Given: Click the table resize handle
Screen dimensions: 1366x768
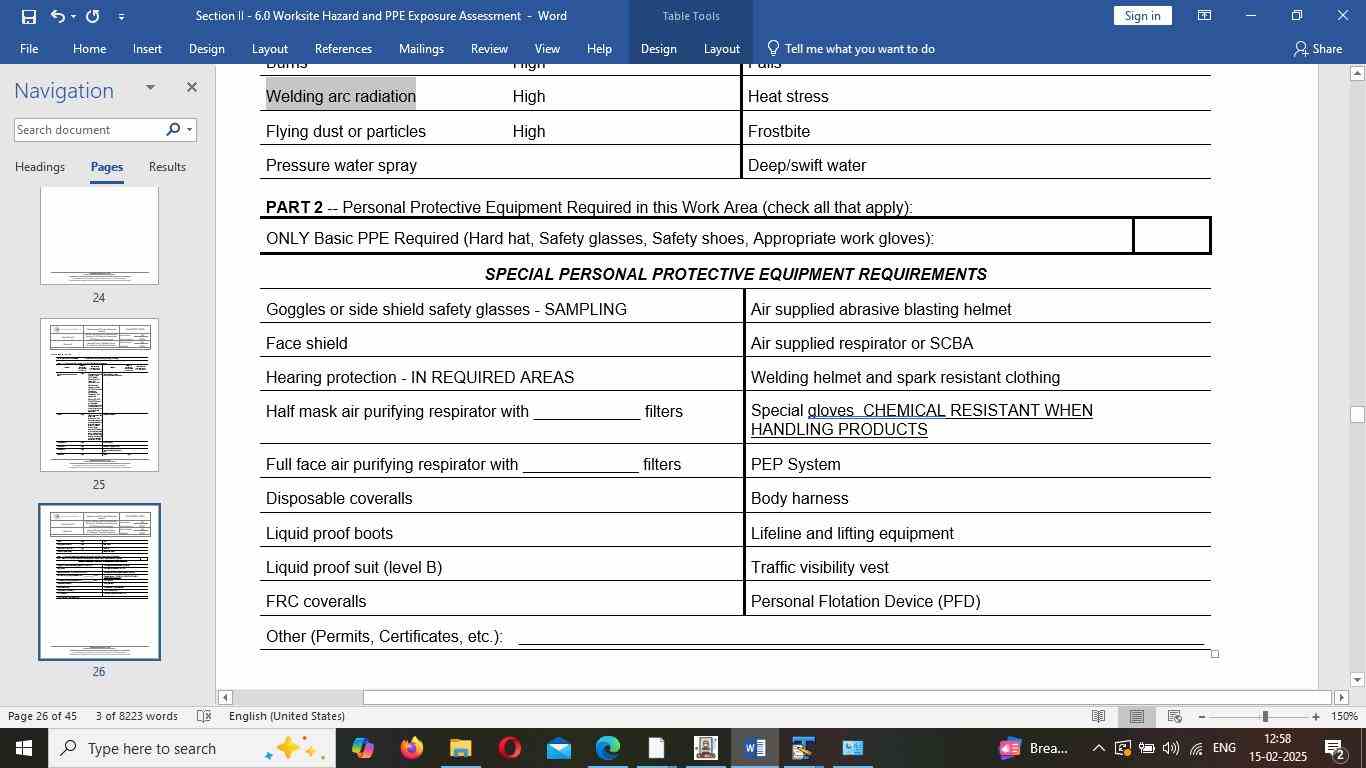Looking at the screenshot, I should [x=1215, y=654].
